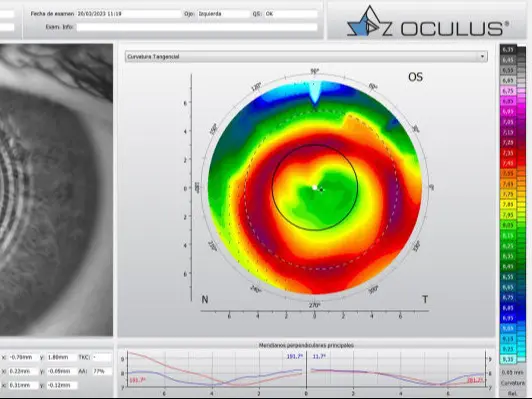The image size is (532, 399).
Task: Click the Meridianos perpendiculares principales title
Action: (x=306, y=345)
